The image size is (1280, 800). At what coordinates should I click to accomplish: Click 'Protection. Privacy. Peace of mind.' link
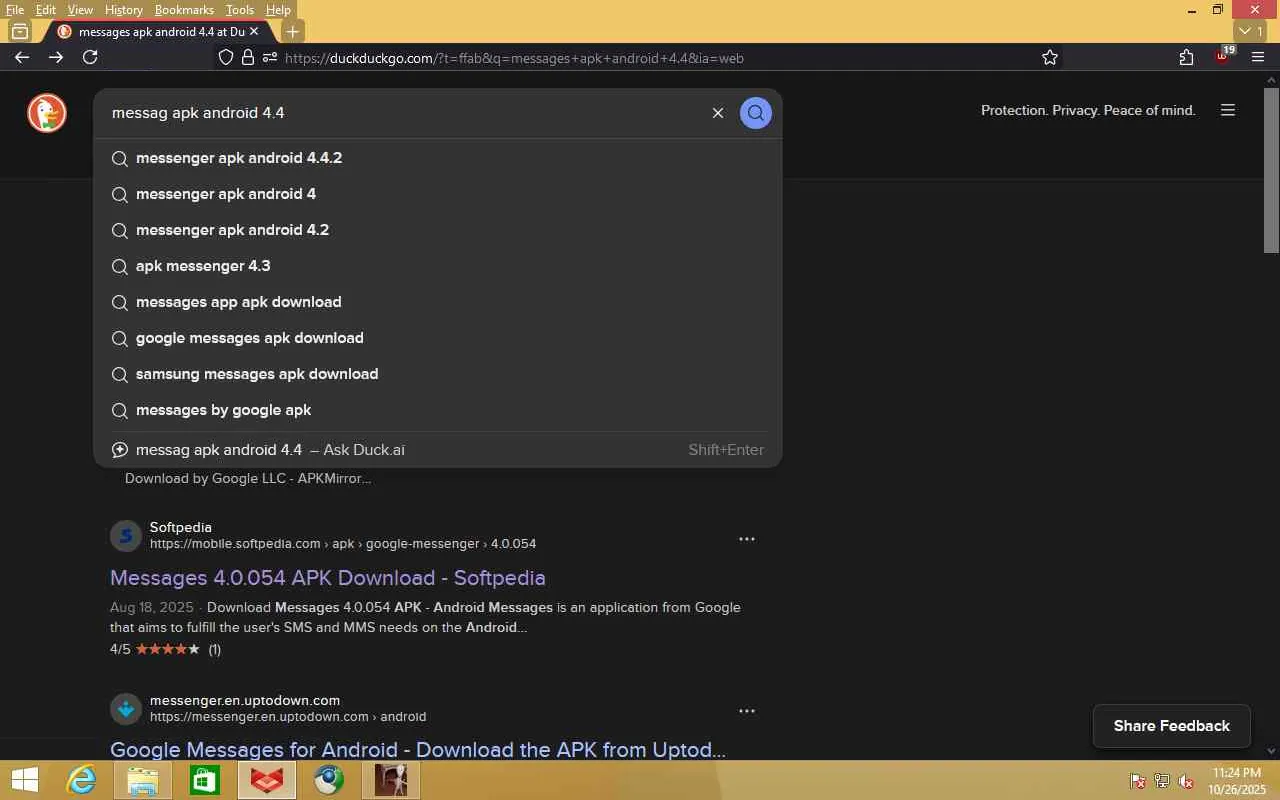point(1088,110)
